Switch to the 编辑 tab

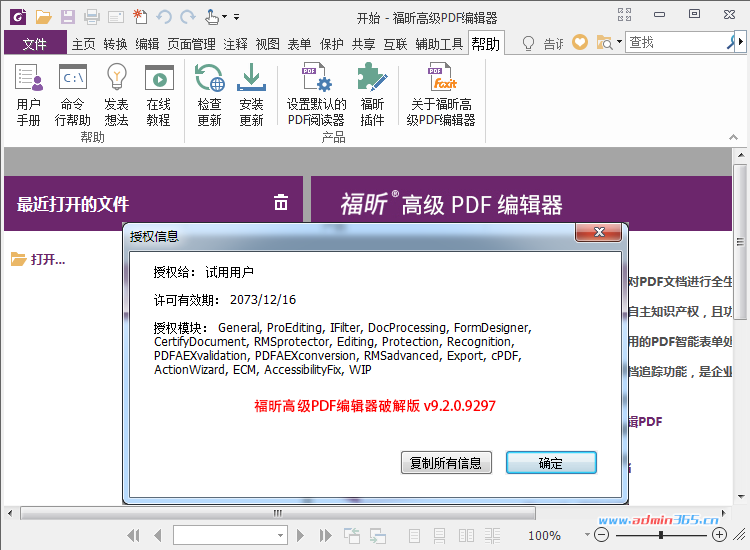147,44
